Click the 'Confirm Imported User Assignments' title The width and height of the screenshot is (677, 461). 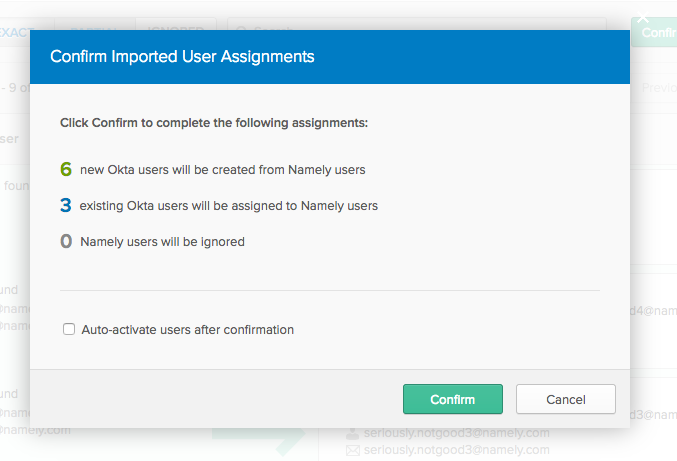pyautogui.click(x=182, y=57)
